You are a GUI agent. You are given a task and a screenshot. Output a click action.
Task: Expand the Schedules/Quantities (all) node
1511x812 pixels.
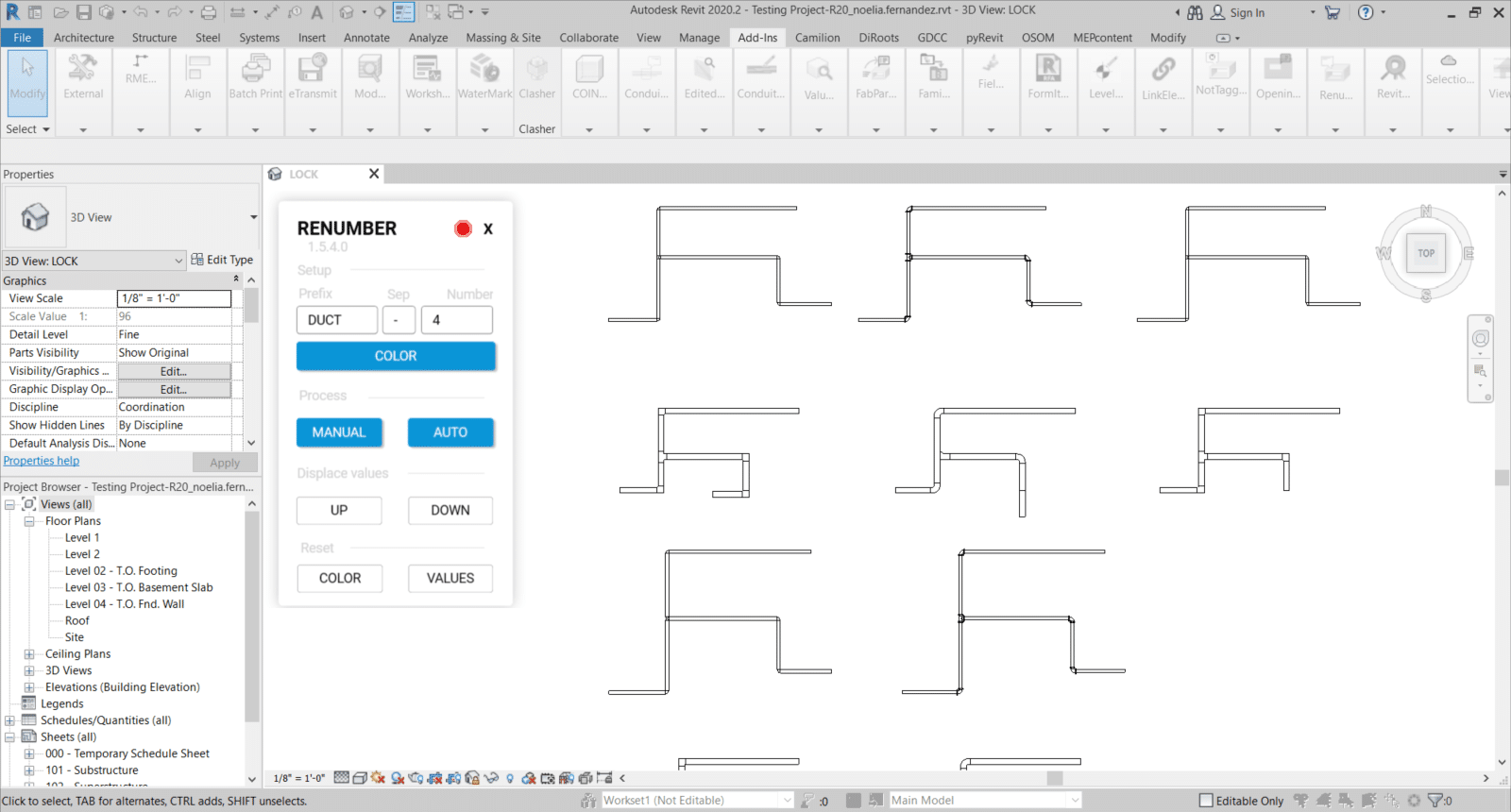point(10,720)
